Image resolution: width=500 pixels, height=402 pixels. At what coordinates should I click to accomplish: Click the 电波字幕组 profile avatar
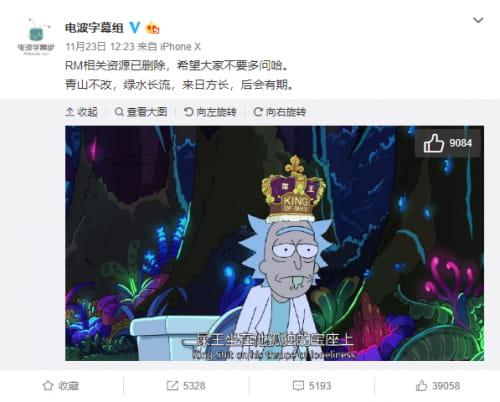36,36
